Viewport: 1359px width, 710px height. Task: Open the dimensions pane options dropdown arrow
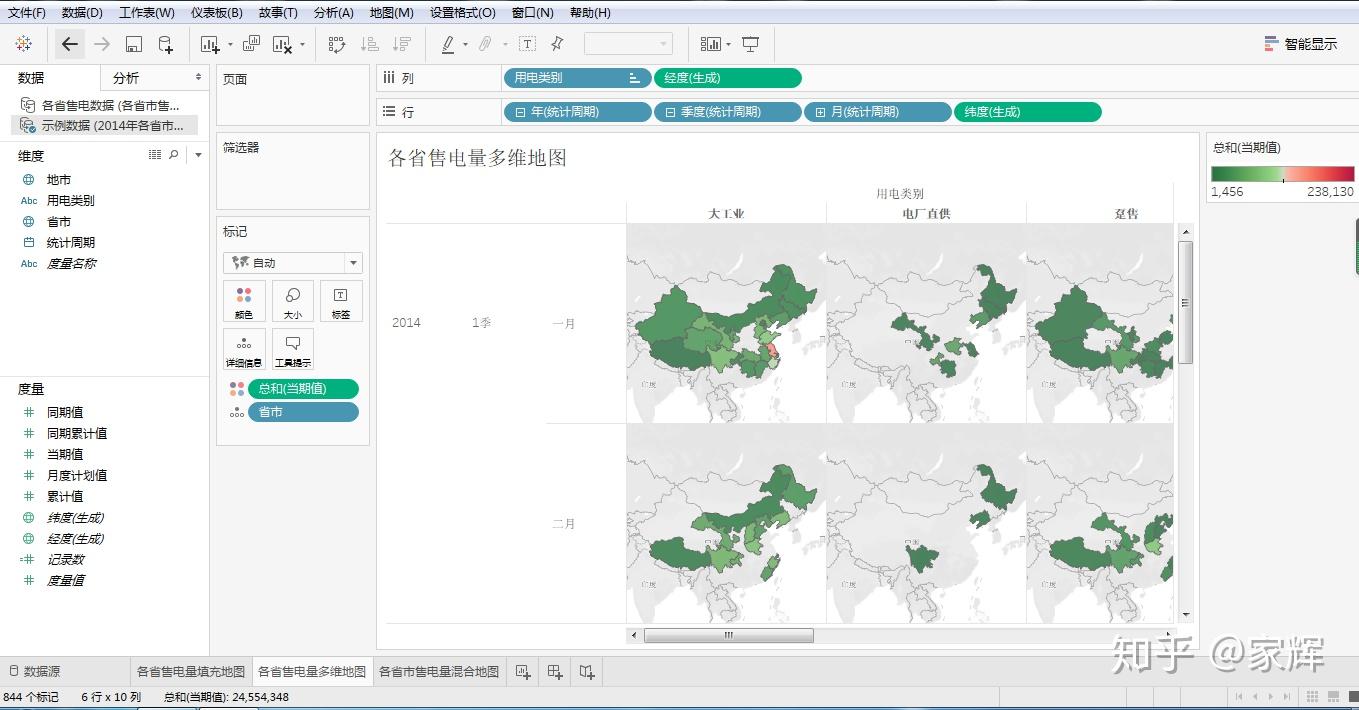pyautogui.click(x=196, y=155)
